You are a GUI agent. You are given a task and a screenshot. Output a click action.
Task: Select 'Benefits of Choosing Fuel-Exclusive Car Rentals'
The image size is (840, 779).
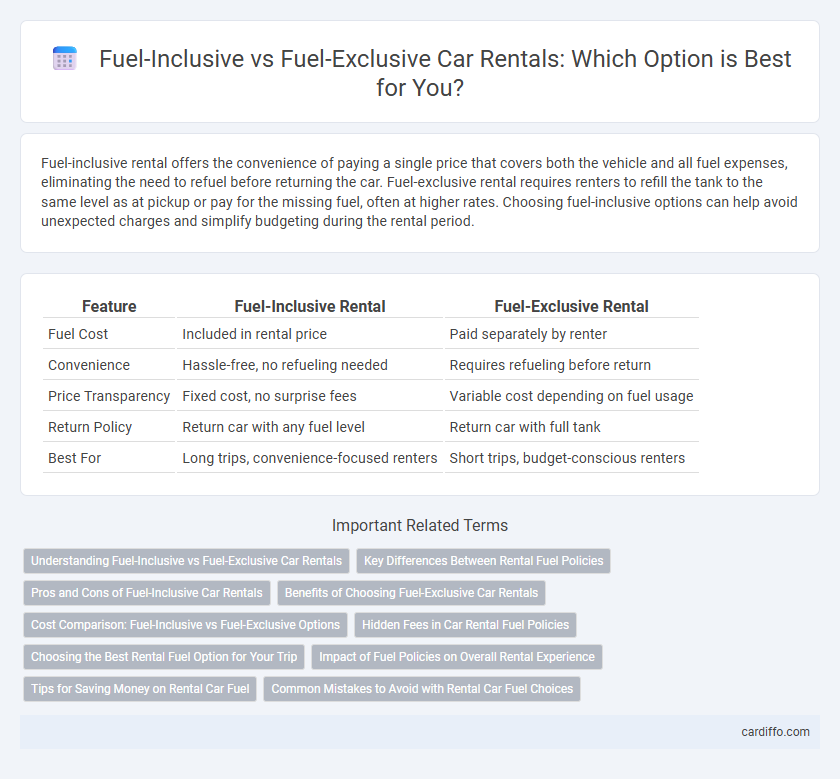click(411, 593)
